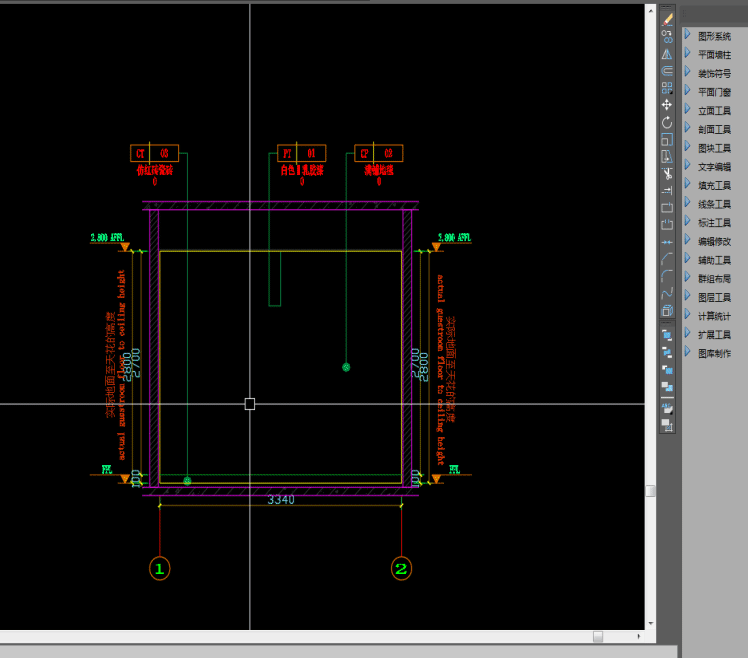Click the 计算统计 panel entry

pyautogui.click(x=714, y=316)
